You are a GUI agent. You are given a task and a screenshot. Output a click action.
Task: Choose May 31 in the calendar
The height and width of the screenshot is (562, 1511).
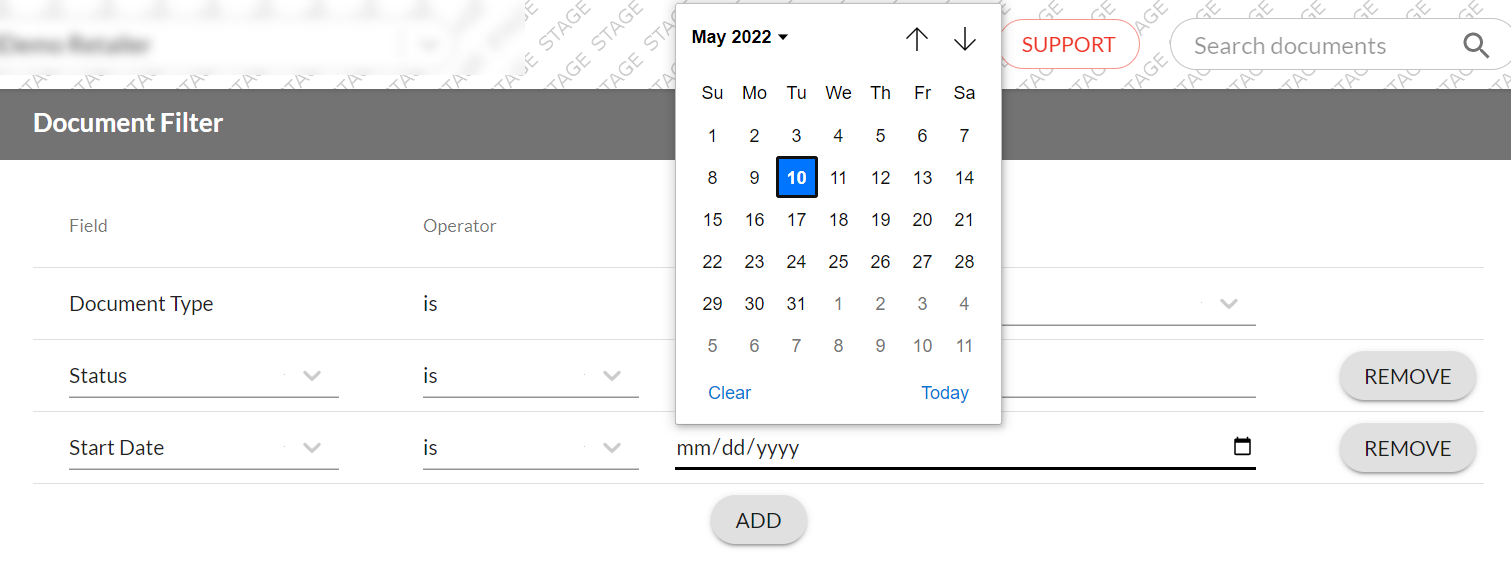796,304
